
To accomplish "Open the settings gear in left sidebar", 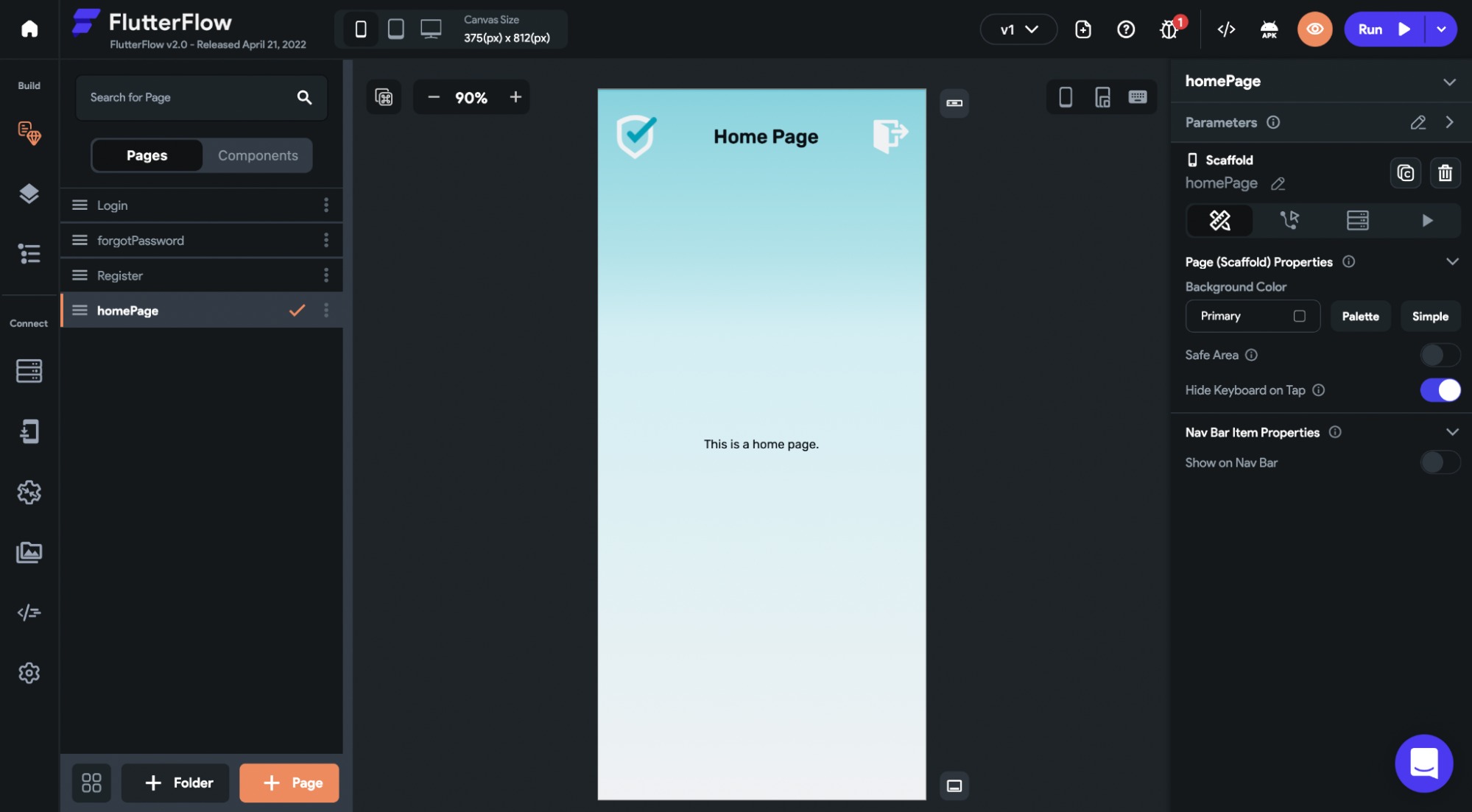I will (x=29, y=673).
